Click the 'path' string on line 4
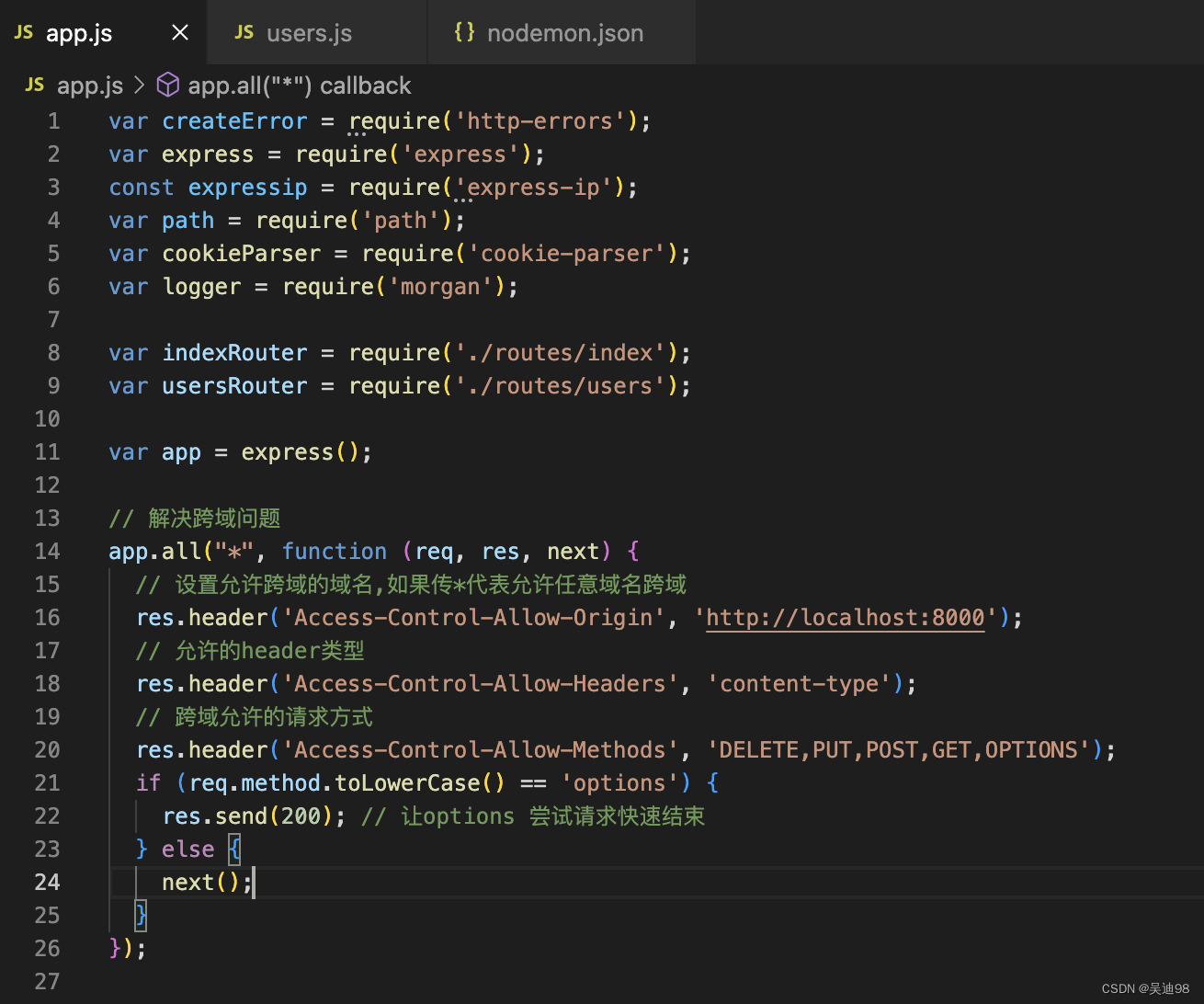The height and width of the screenshot is (1004, 1204). pos(401,221)
